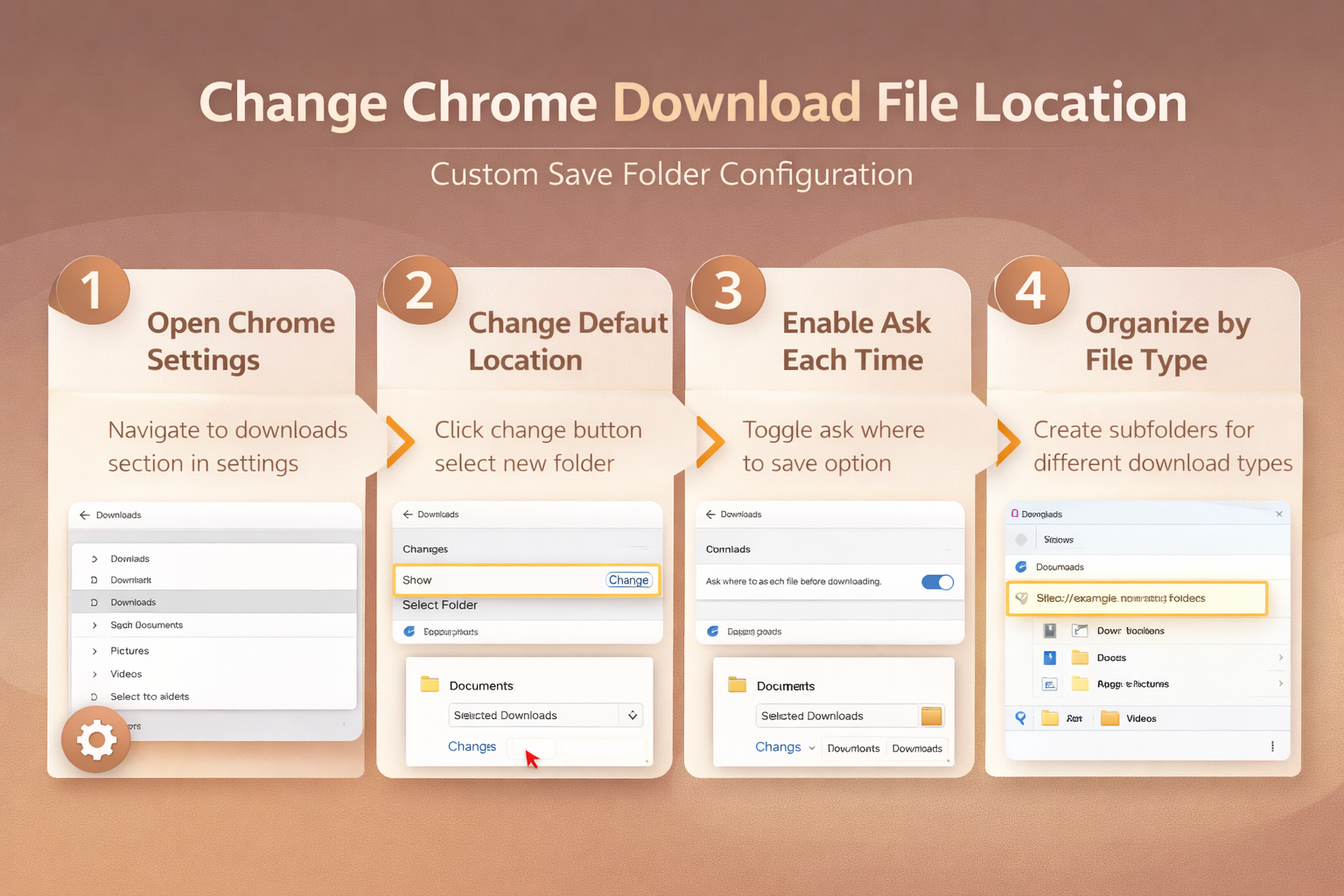
Task: Click the blue Changes link in step 2
Action: coord(472,746)
